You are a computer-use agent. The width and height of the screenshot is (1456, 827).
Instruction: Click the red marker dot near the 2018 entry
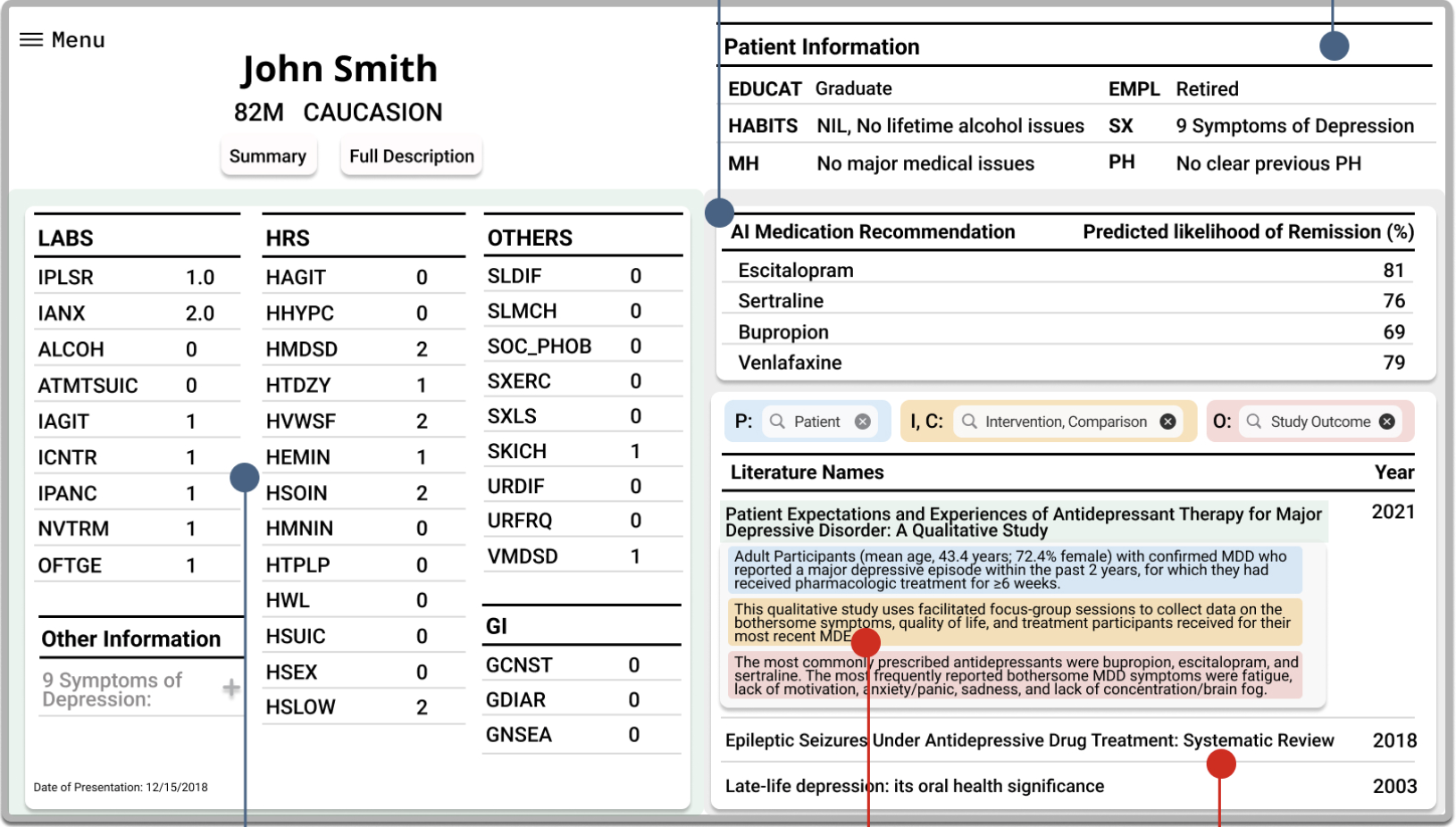1220,764
